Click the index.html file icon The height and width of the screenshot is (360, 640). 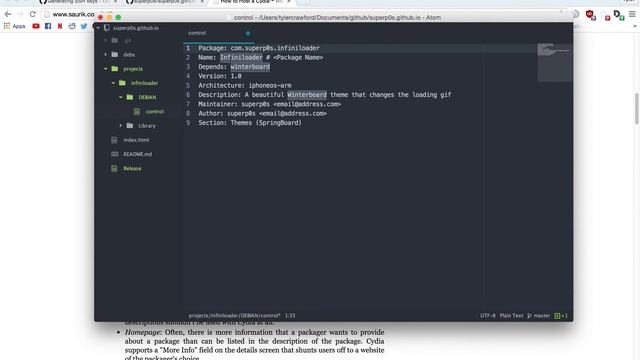point(114,140)
